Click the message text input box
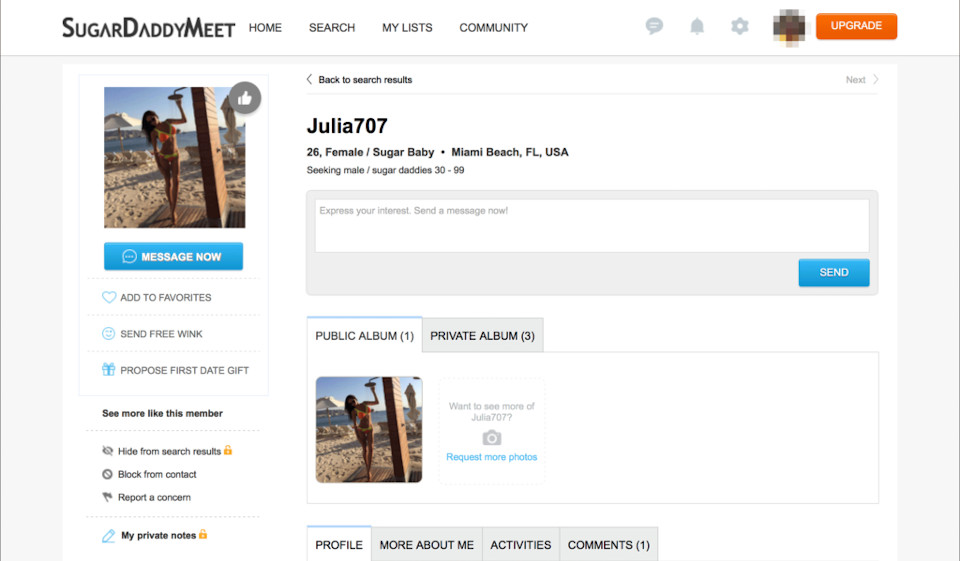Viewport: 960px width, 561px height. pos(591,225)
